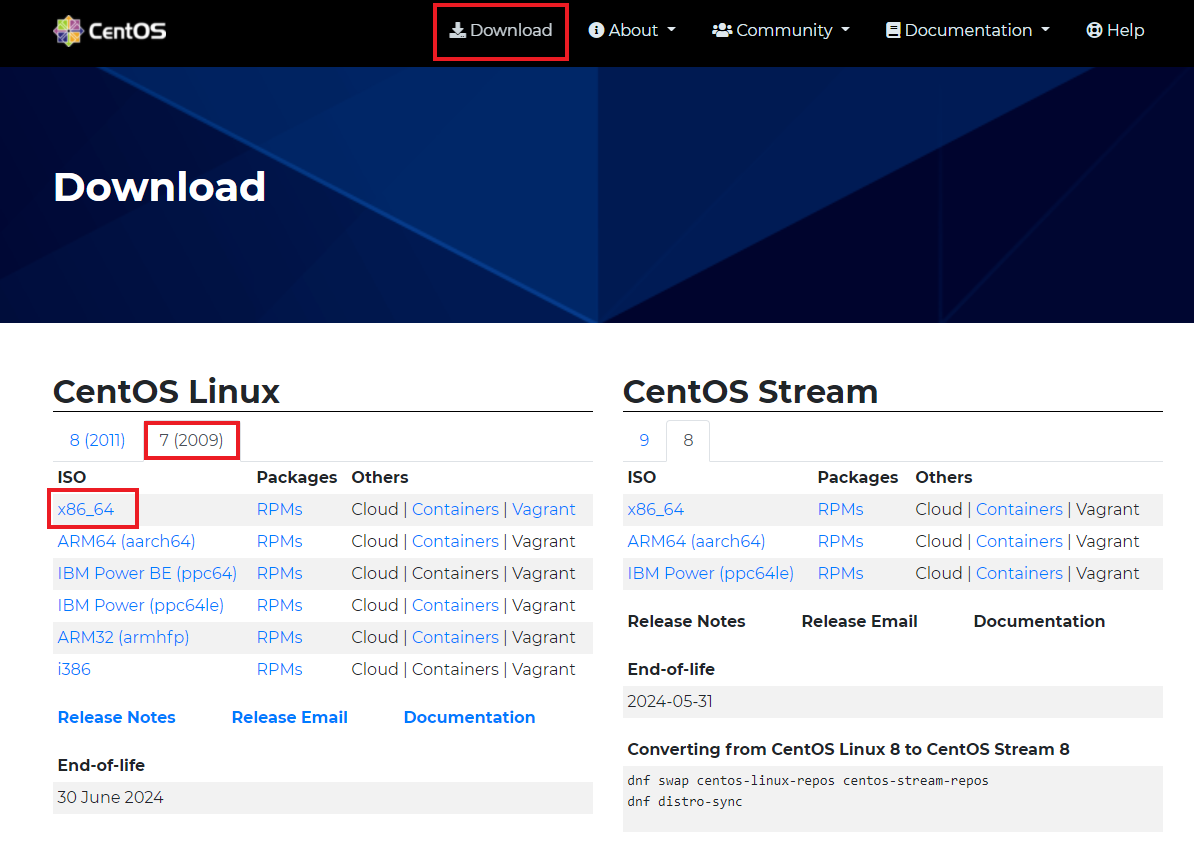The image size is (1194, 849).
Task: Open Containers in CentOS Stream ppc64le row
Action: (1020, 573)
